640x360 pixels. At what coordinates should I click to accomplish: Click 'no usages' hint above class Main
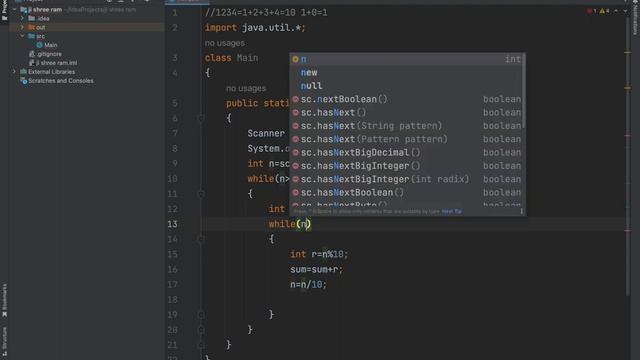click(225, 43)
